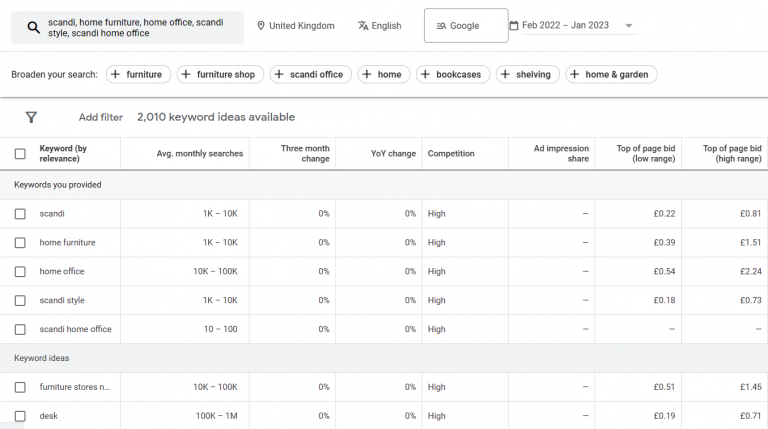The width and height of the screenshot is (768, 429).
Task: Click the United Kingdom location pin icon
Action: [262, 26]
